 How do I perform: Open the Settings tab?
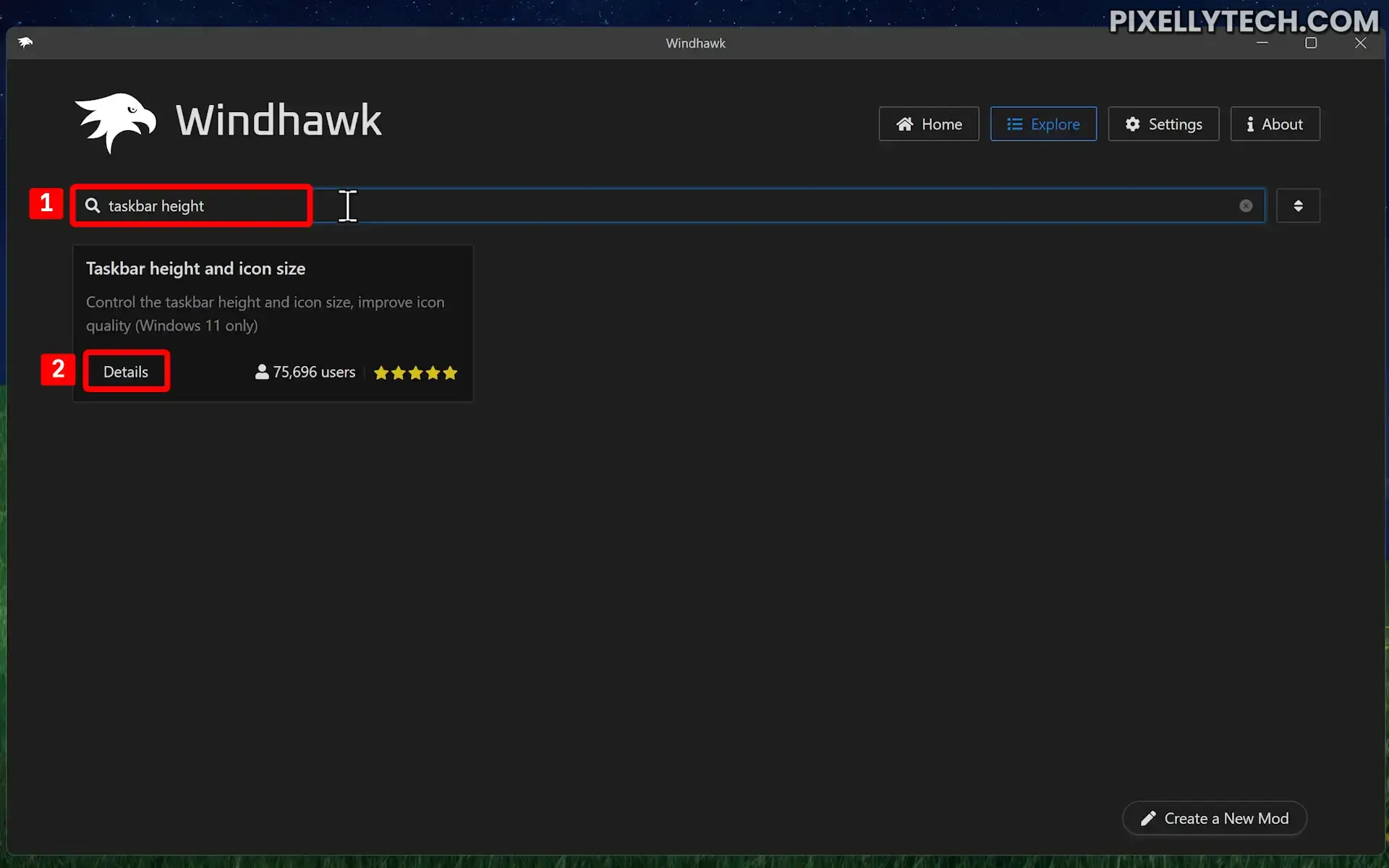pyautogui.click(x=1163, y=124)
